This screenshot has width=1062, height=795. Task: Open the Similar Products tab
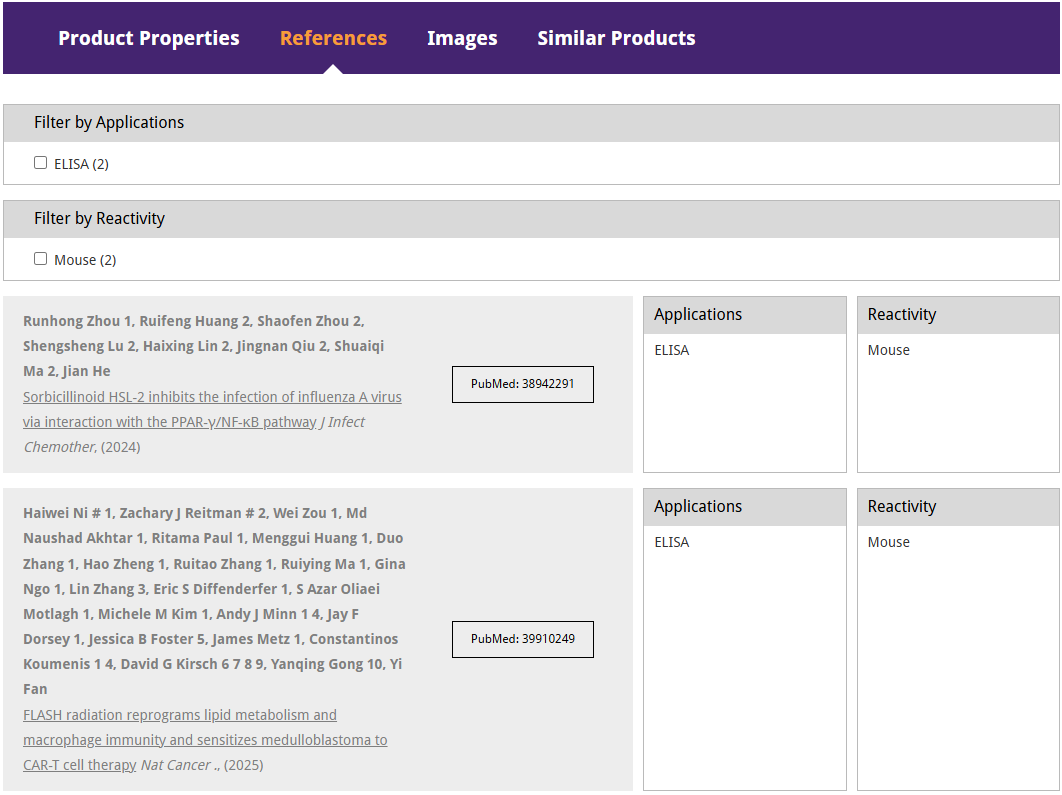(616, 38)
